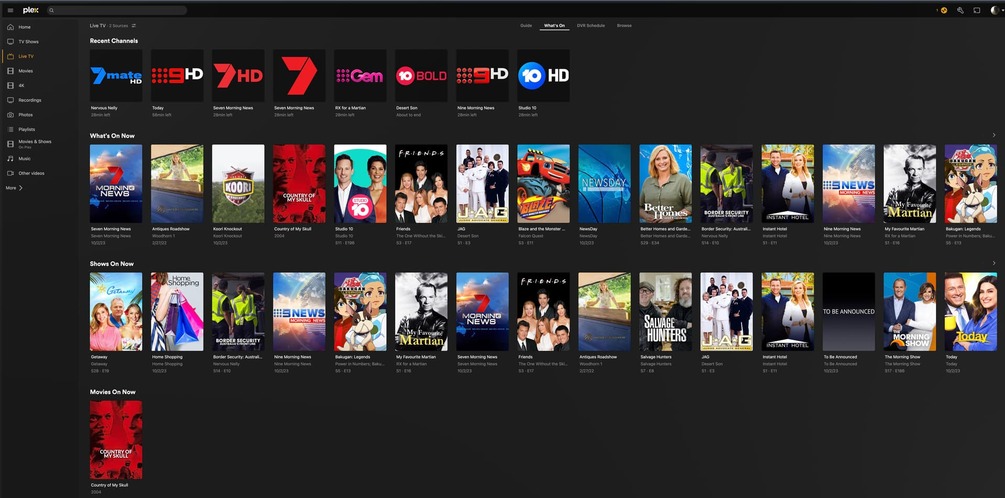Screen dimensions: 1005x498
Task: Click the Plex logo
Action: [30, 10]
